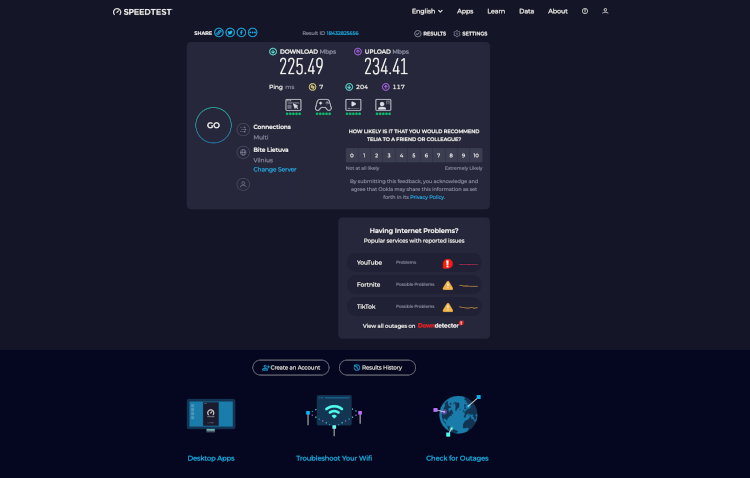Click the download speed value 225.49

(x=301, y=67)
